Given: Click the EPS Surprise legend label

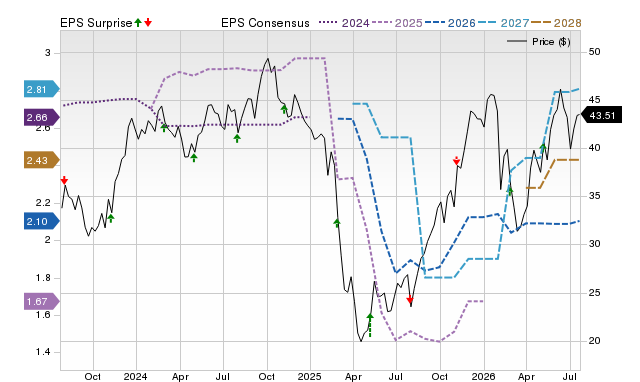Looking at the screenshot, I should click(x=96, y=23).
